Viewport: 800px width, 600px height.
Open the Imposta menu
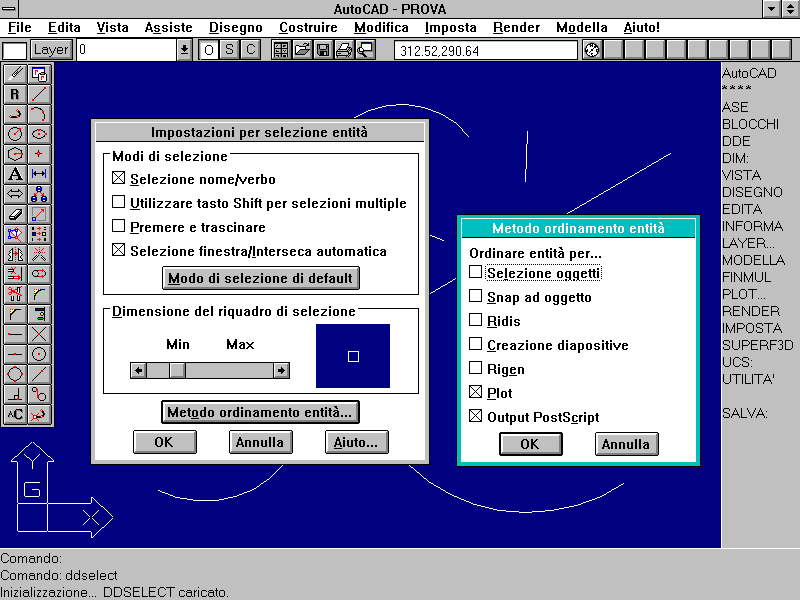pyautogui.click(x=451, y=27)
